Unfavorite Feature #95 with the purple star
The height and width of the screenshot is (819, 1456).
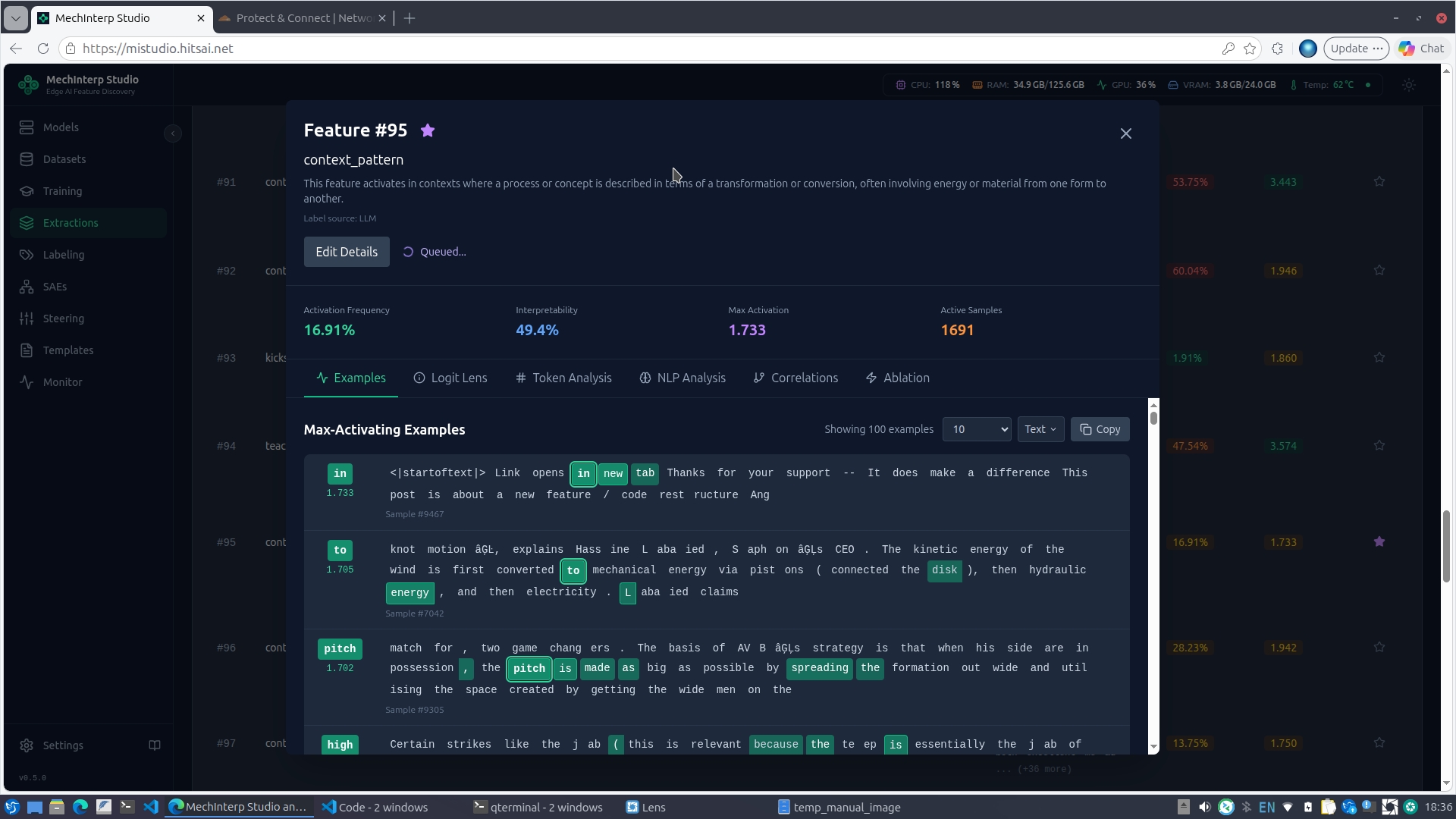[x=428, y=130]
